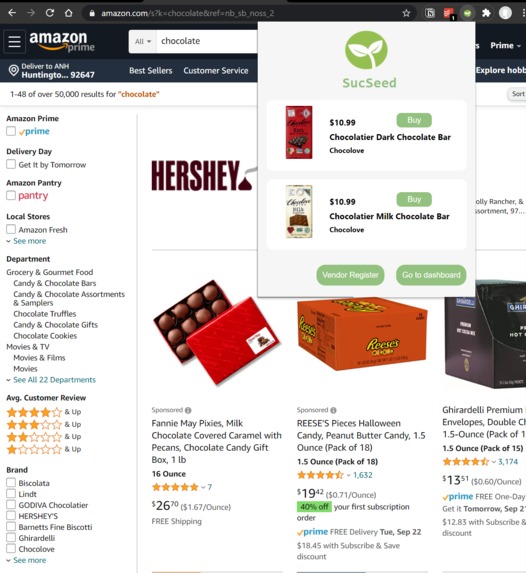Open the Chrome profile avatar

click(505, 13)
